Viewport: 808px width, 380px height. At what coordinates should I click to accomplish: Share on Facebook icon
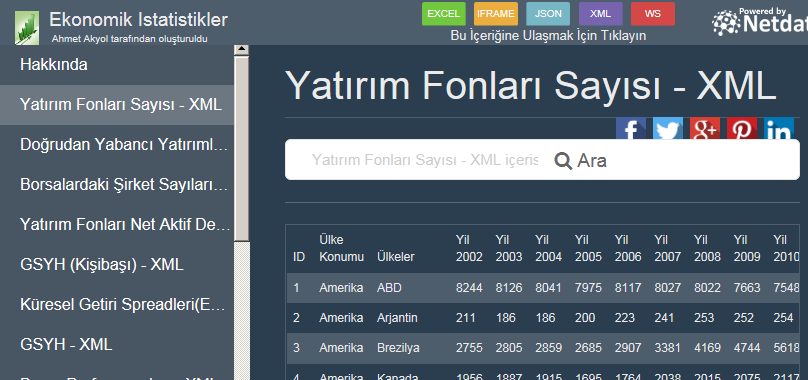point(631,129)
